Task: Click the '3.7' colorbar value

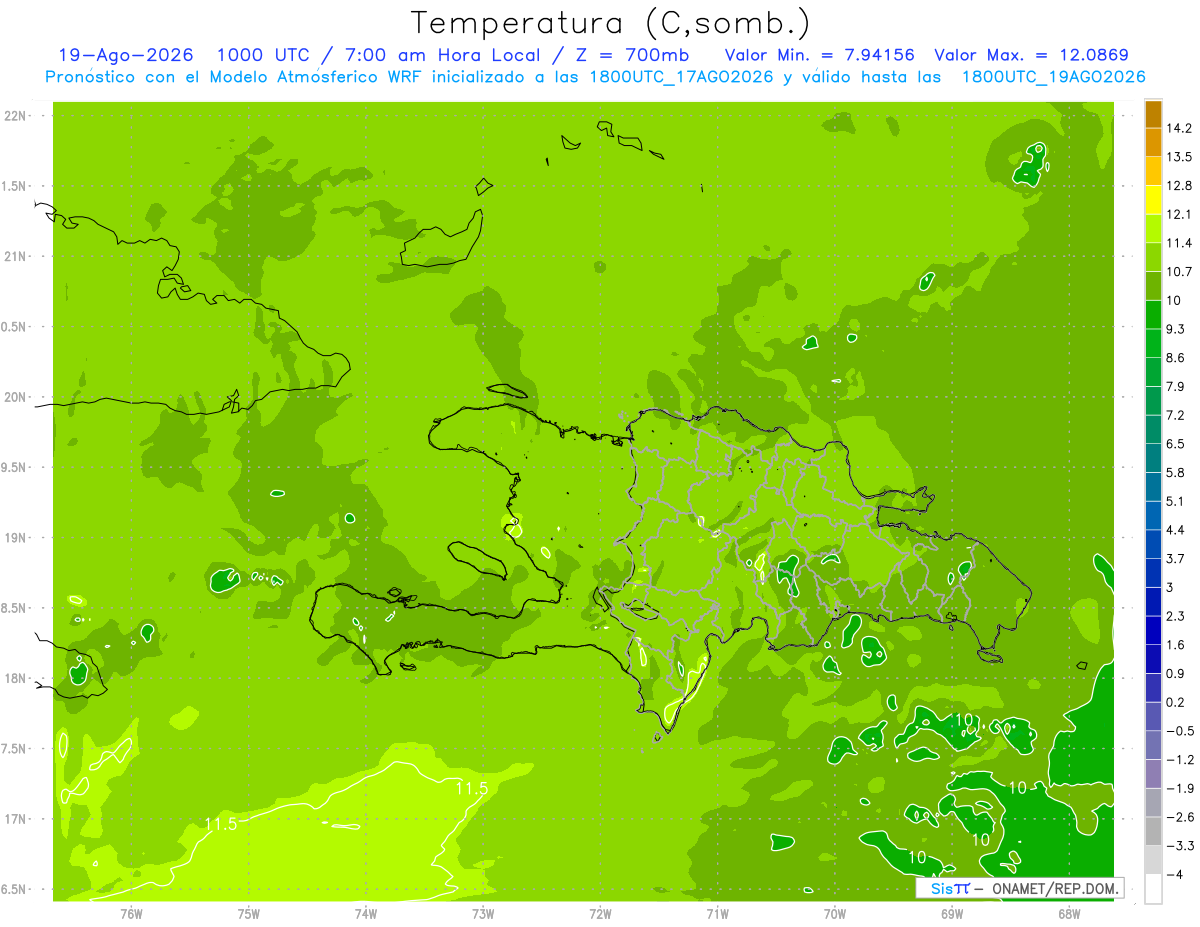Action: 1176,558
